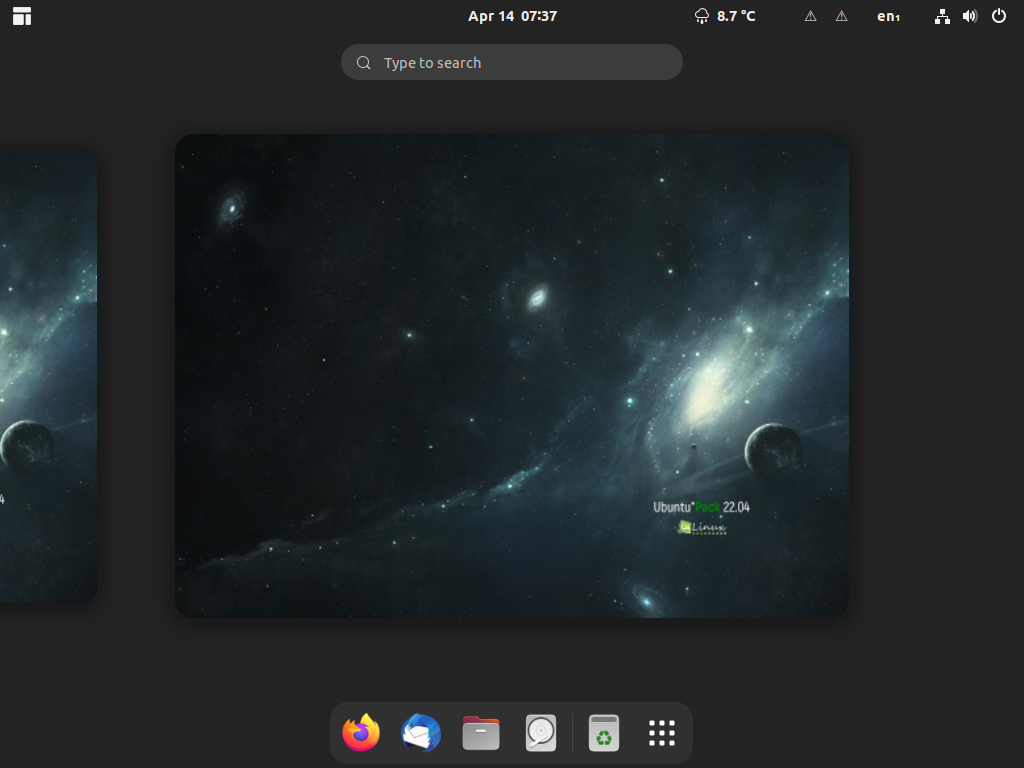This screenshot has width=1024, height=768.
Task: Click the Type to search field
Action: tap(512, 62)
